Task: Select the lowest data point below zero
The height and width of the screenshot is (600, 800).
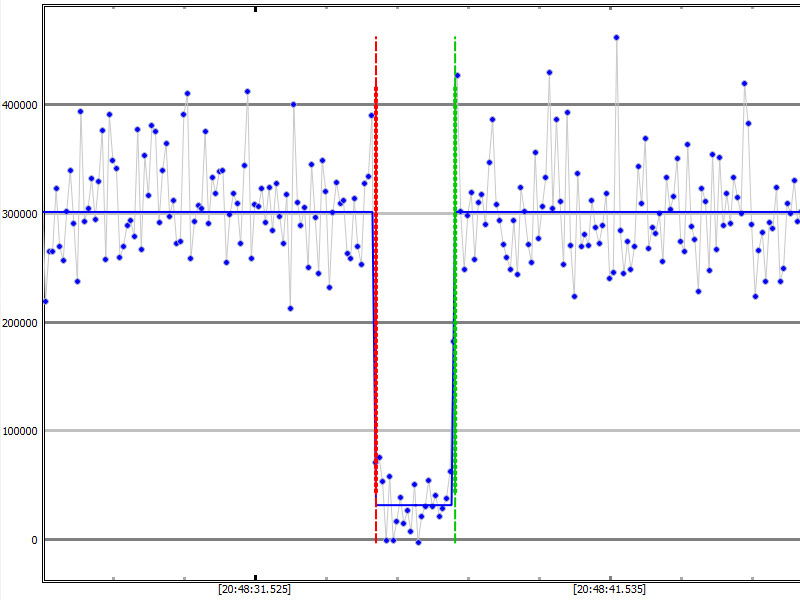Action: pos(418,542)
